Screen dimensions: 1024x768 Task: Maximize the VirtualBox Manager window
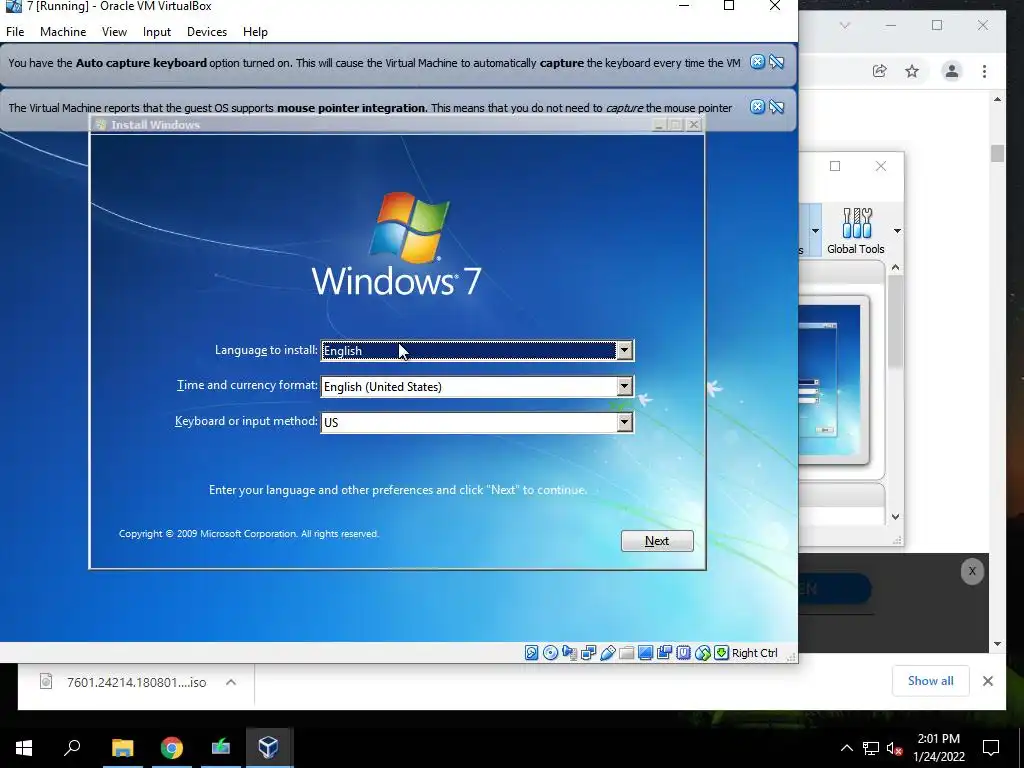(x=835, y=166)
